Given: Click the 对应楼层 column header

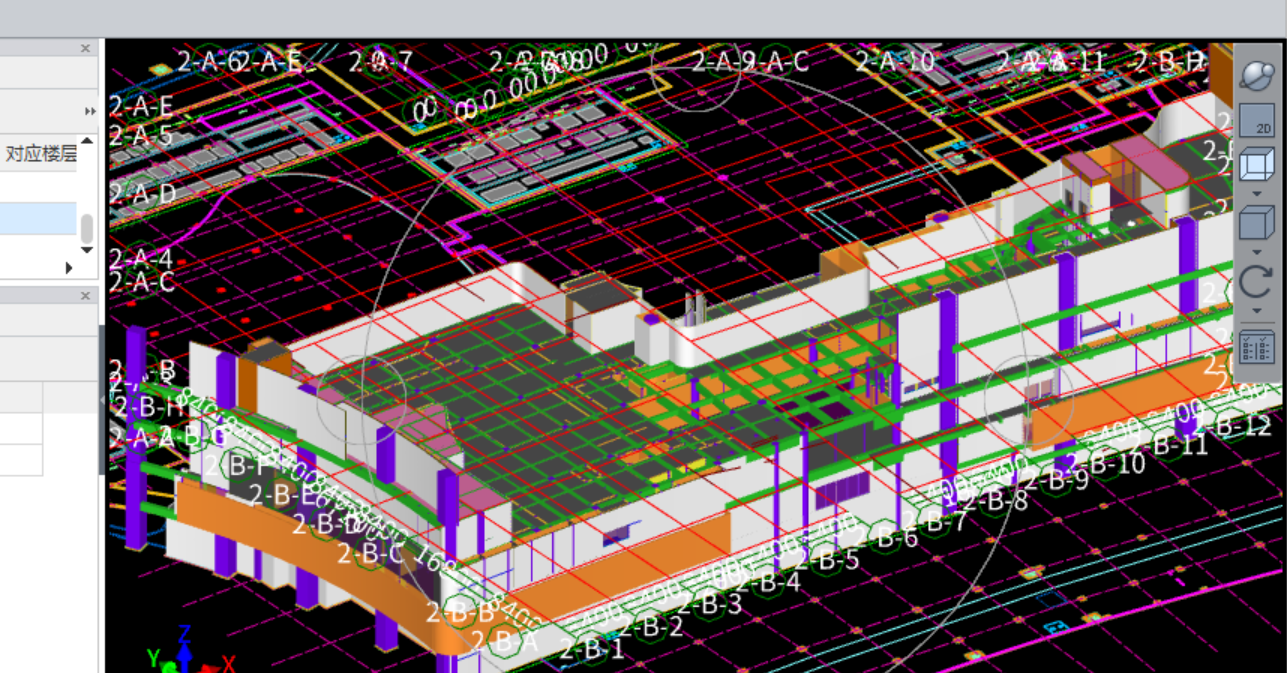Looking at the screenshot, I should coord(41,153).
